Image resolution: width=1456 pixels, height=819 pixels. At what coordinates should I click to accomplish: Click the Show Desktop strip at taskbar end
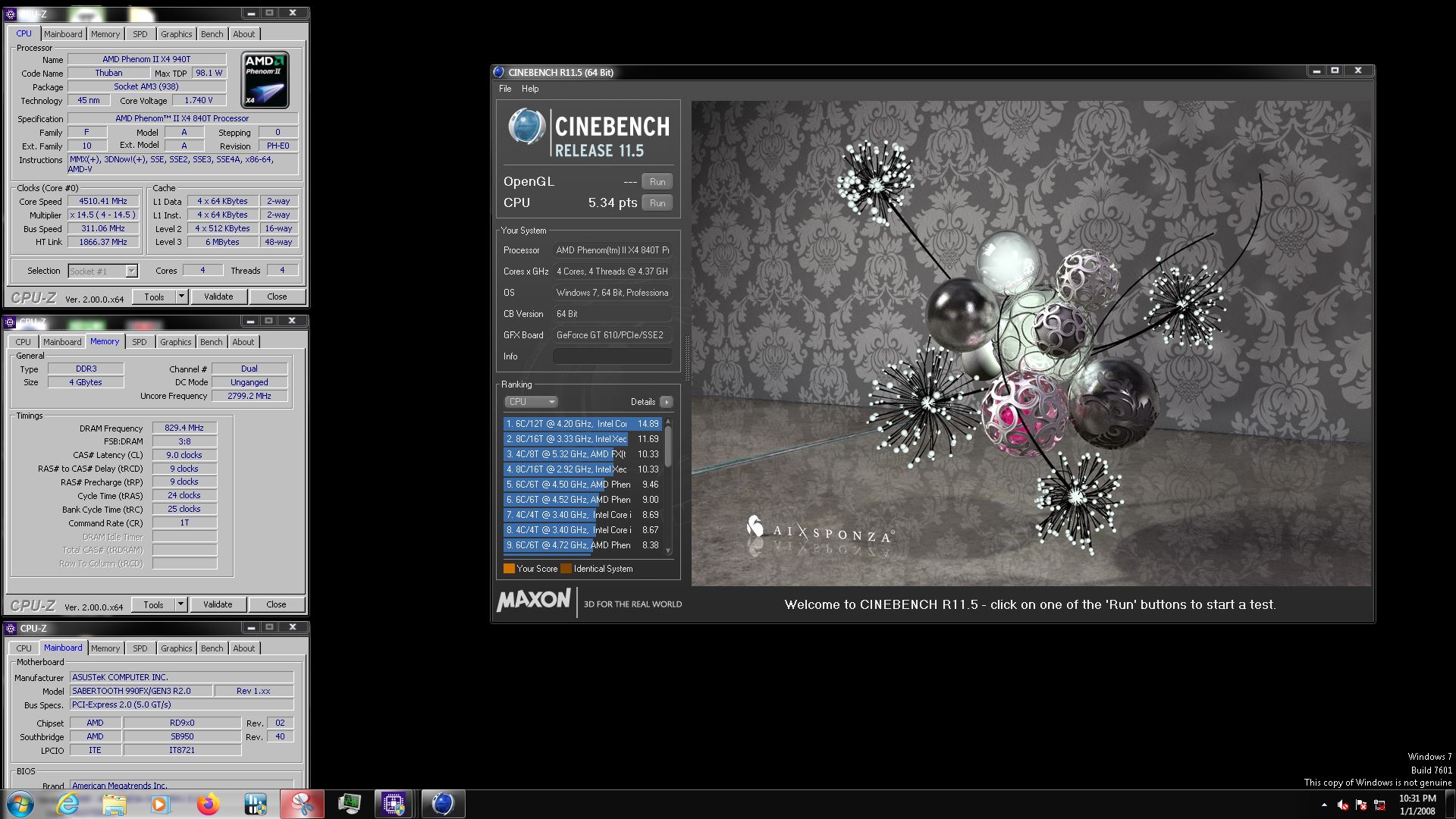[x=1450, y=805]
